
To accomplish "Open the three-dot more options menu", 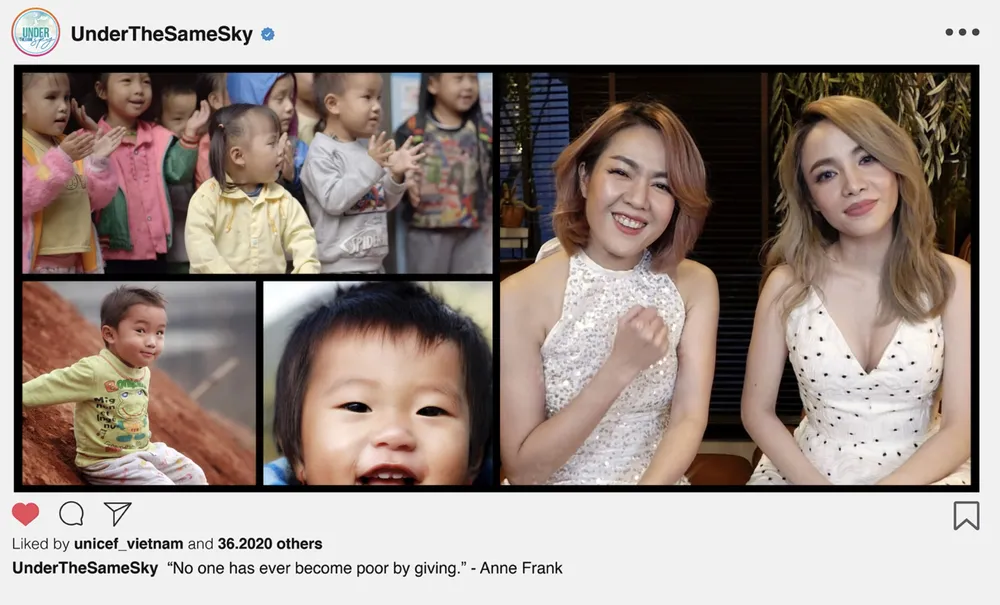I will pyautogui.click(x=962, y=32).
